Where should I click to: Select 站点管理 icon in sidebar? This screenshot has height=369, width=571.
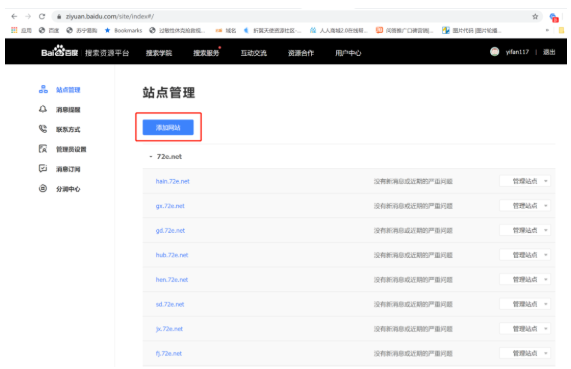43,89
